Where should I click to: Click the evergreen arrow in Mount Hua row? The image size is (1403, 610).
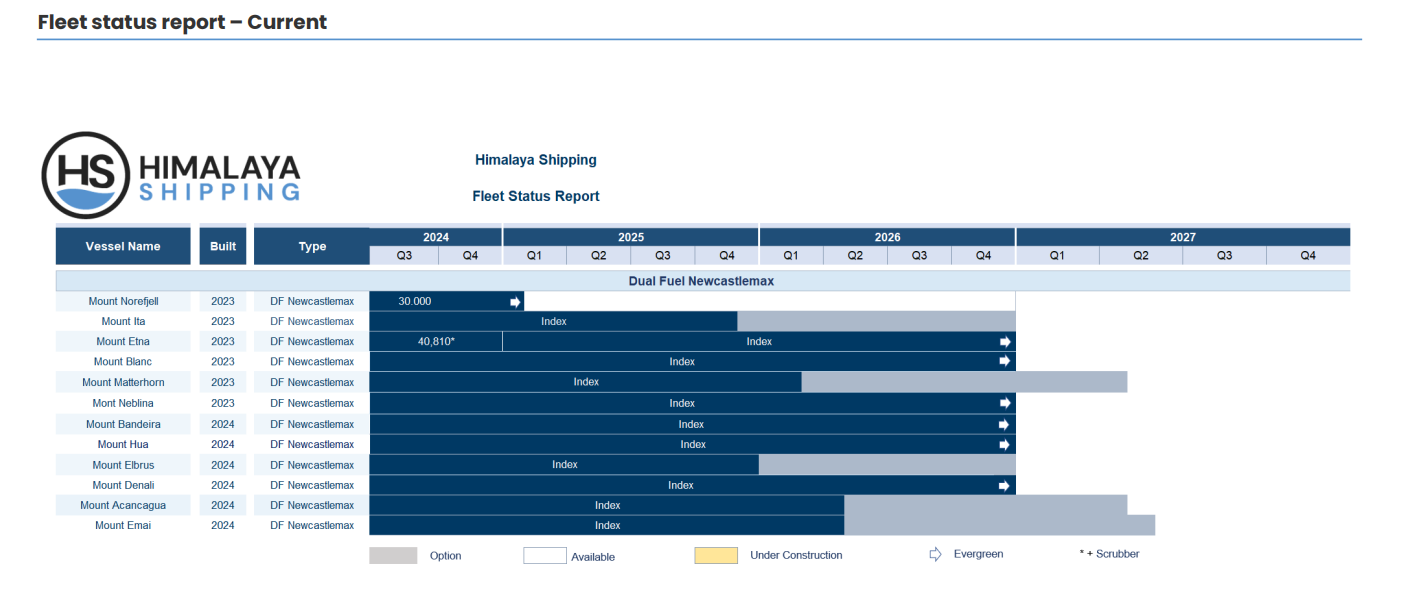[x=1004, y=444]
